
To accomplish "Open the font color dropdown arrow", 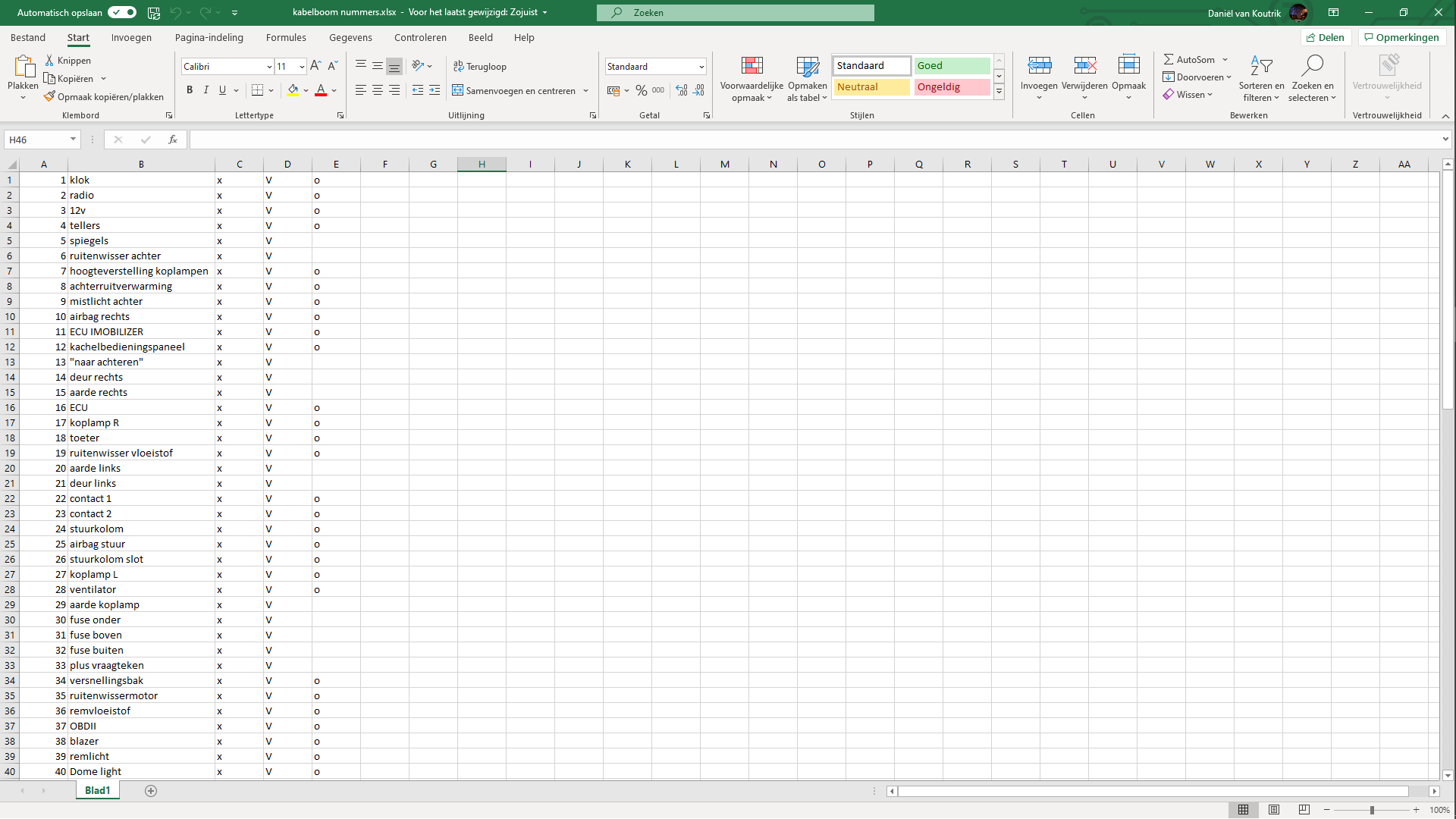I will point(334,90).
